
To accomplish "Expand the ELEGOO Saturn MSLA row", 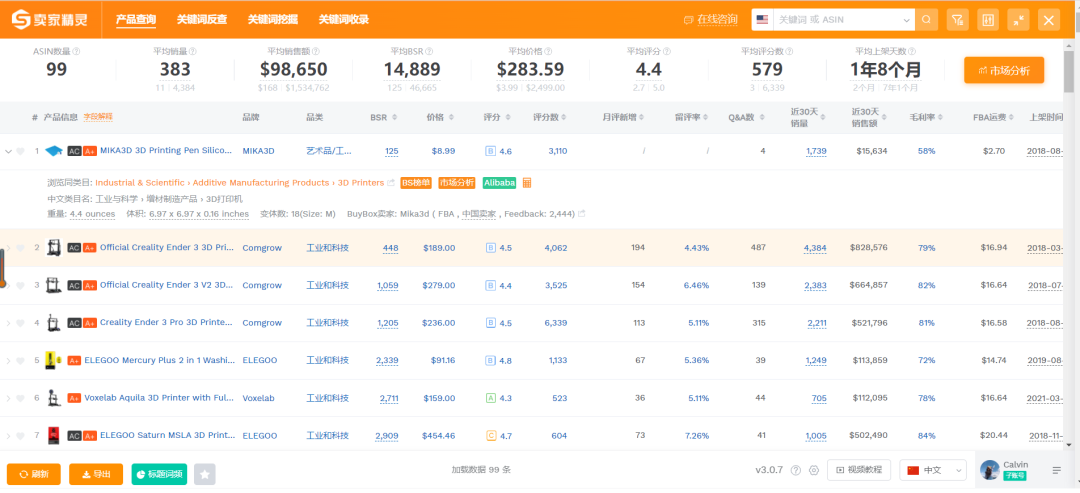I will pos(8,436).
